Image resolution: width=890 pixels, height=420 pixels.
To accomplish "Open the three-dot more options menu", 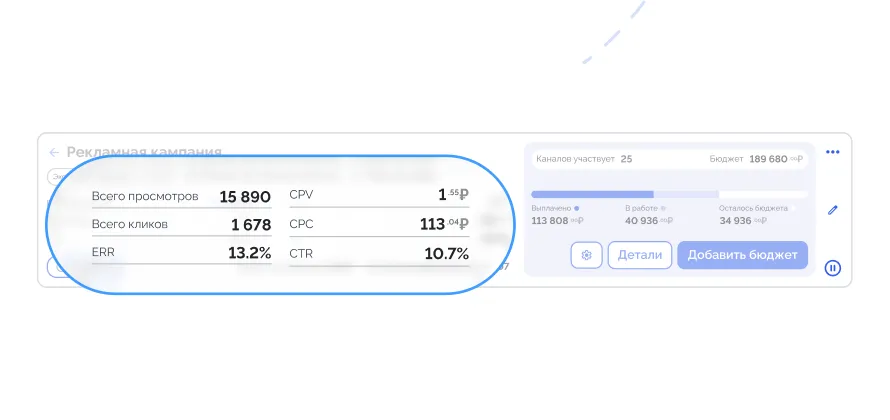I will (833, 152).
